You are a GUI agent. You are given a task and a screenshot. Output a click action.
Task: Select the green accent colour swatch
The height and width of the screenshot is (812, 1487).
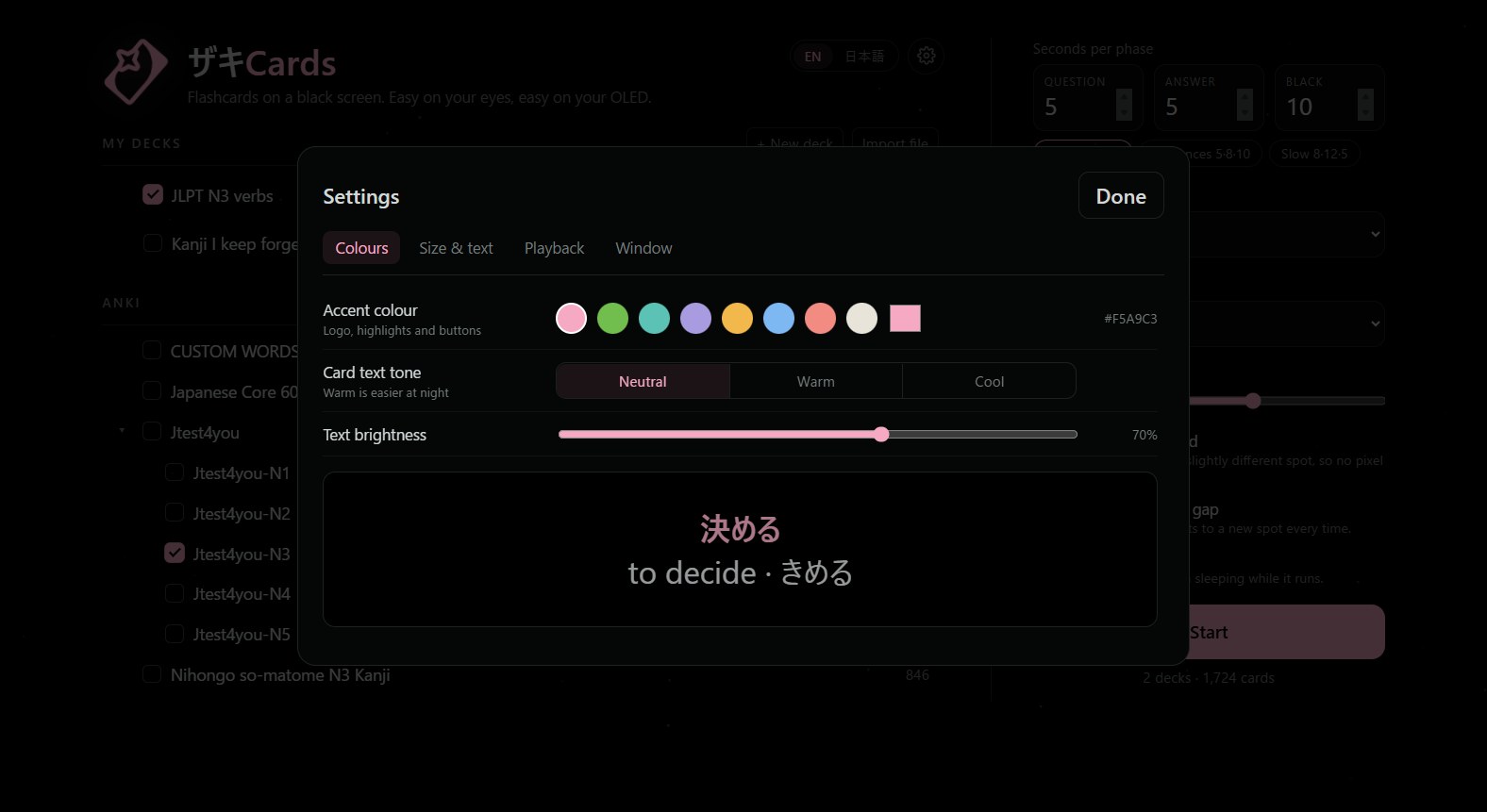(x=612, y=319)
